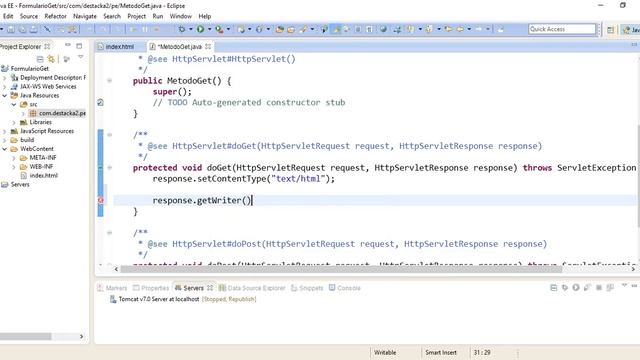Expand the JavaScript Resources node
Viewport: 640px width, 360px height.
(x=4, y=131)
